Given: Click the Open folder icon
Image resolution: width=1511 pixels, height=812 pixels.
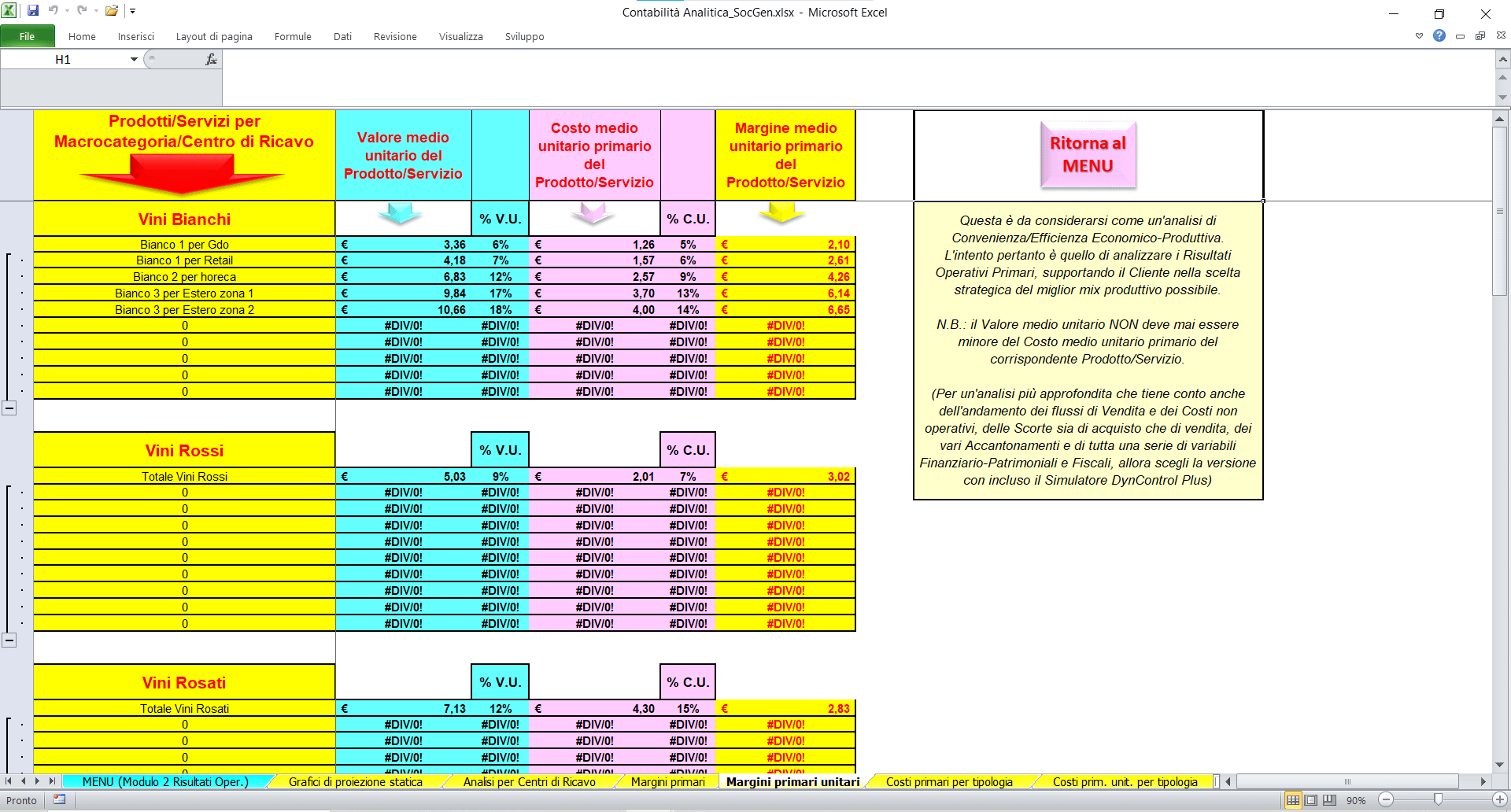Looking at the screenshot, I should [x=112, y=11].
